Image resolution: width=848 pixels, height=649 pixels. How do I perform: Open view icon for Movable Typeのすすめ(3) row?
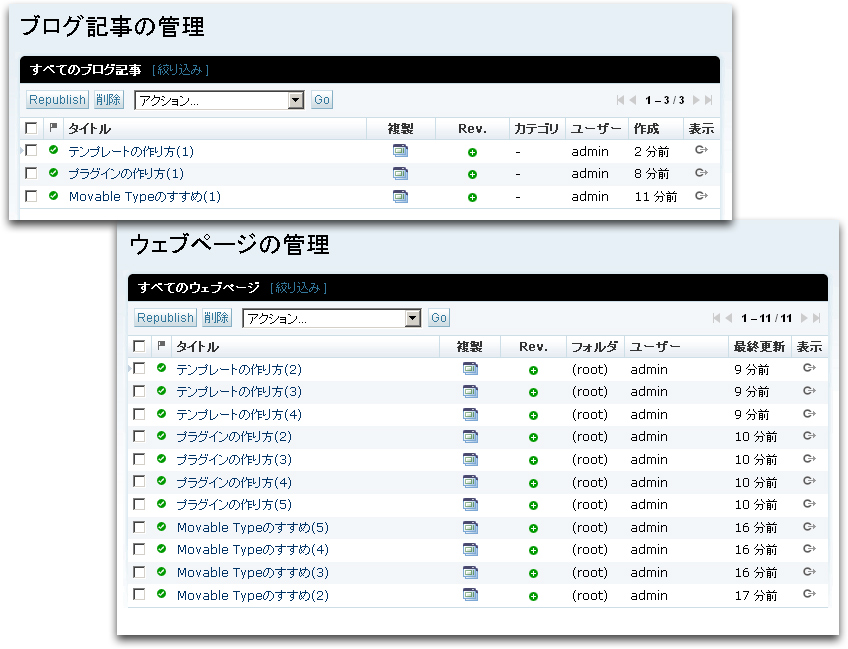(809, 571)
